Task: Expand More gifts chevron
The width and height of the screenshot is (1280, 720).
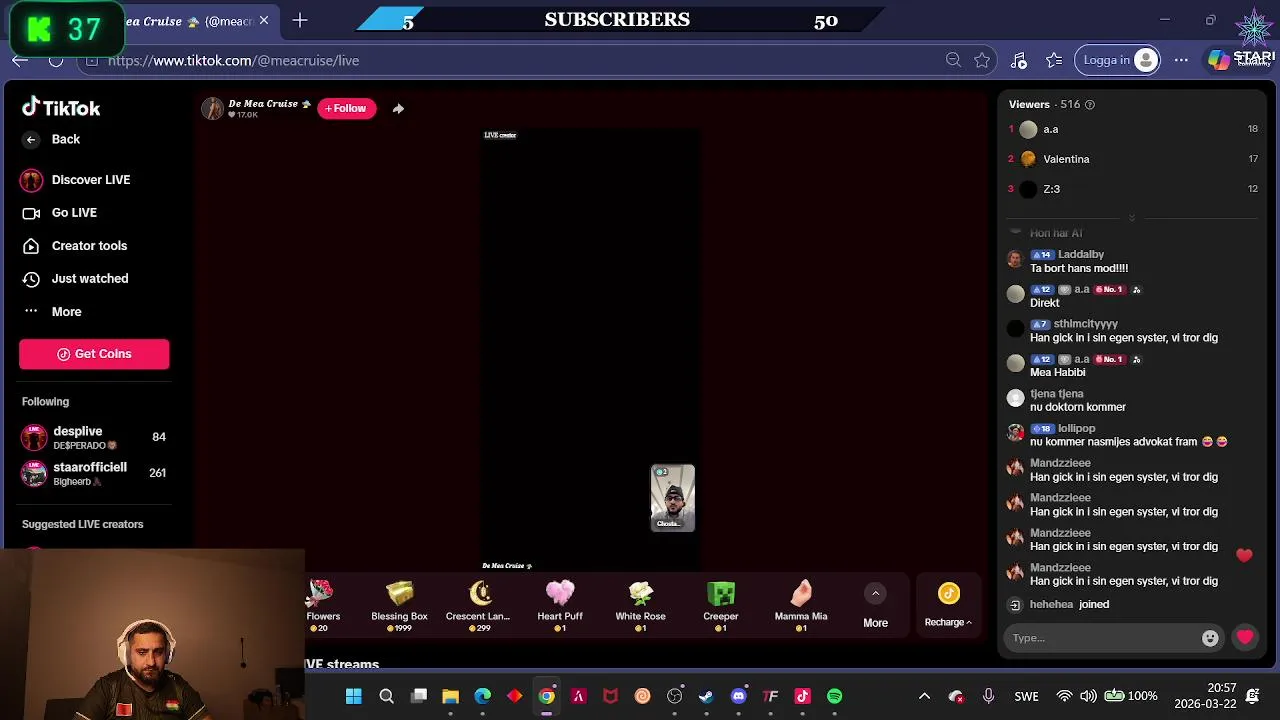Action: tap(875, 594)
